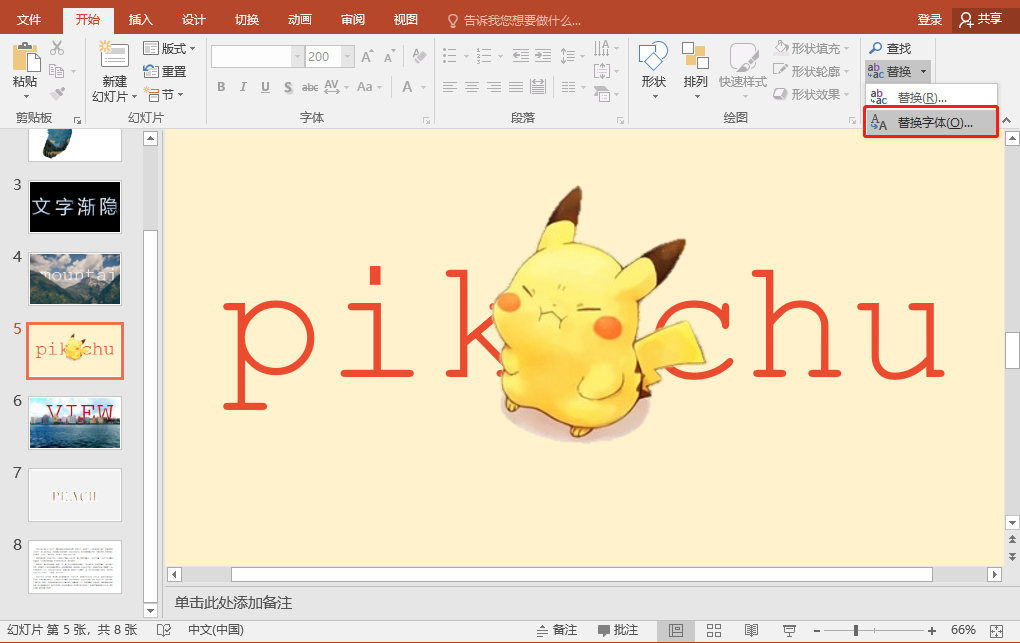This screenshot has width=1020, height=643.
Task: Open the Shapes (形状) gallery
Action: pyautogui.click(x=653, y=58)
